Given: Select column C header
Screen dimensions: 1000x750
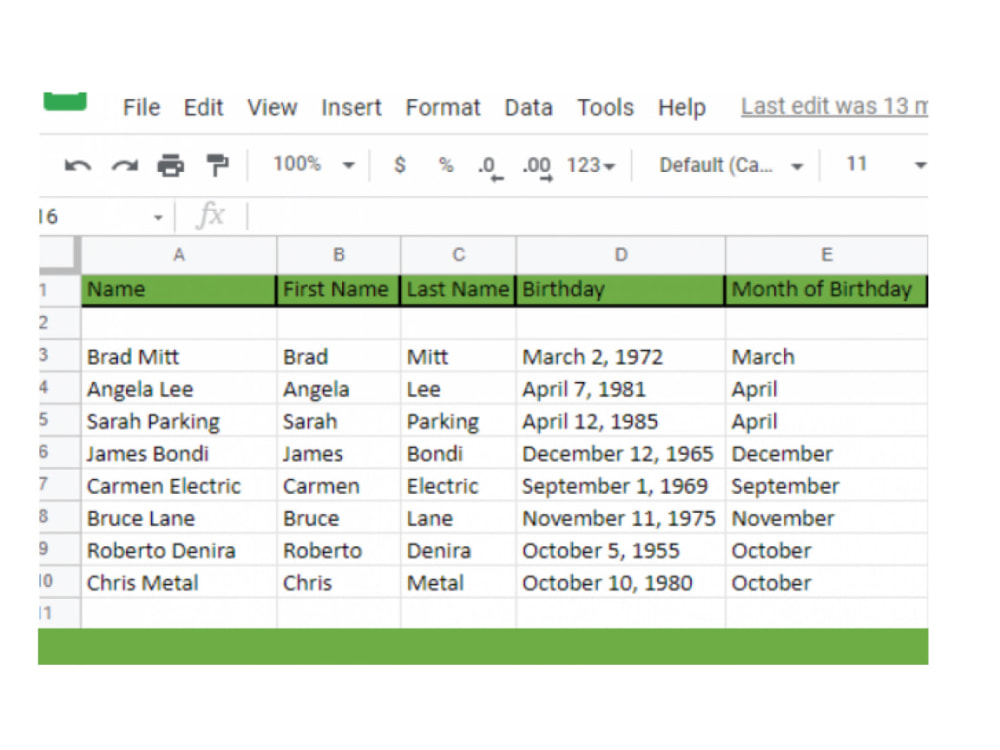Looking at the screenshot, I should (x=459, y=255).
